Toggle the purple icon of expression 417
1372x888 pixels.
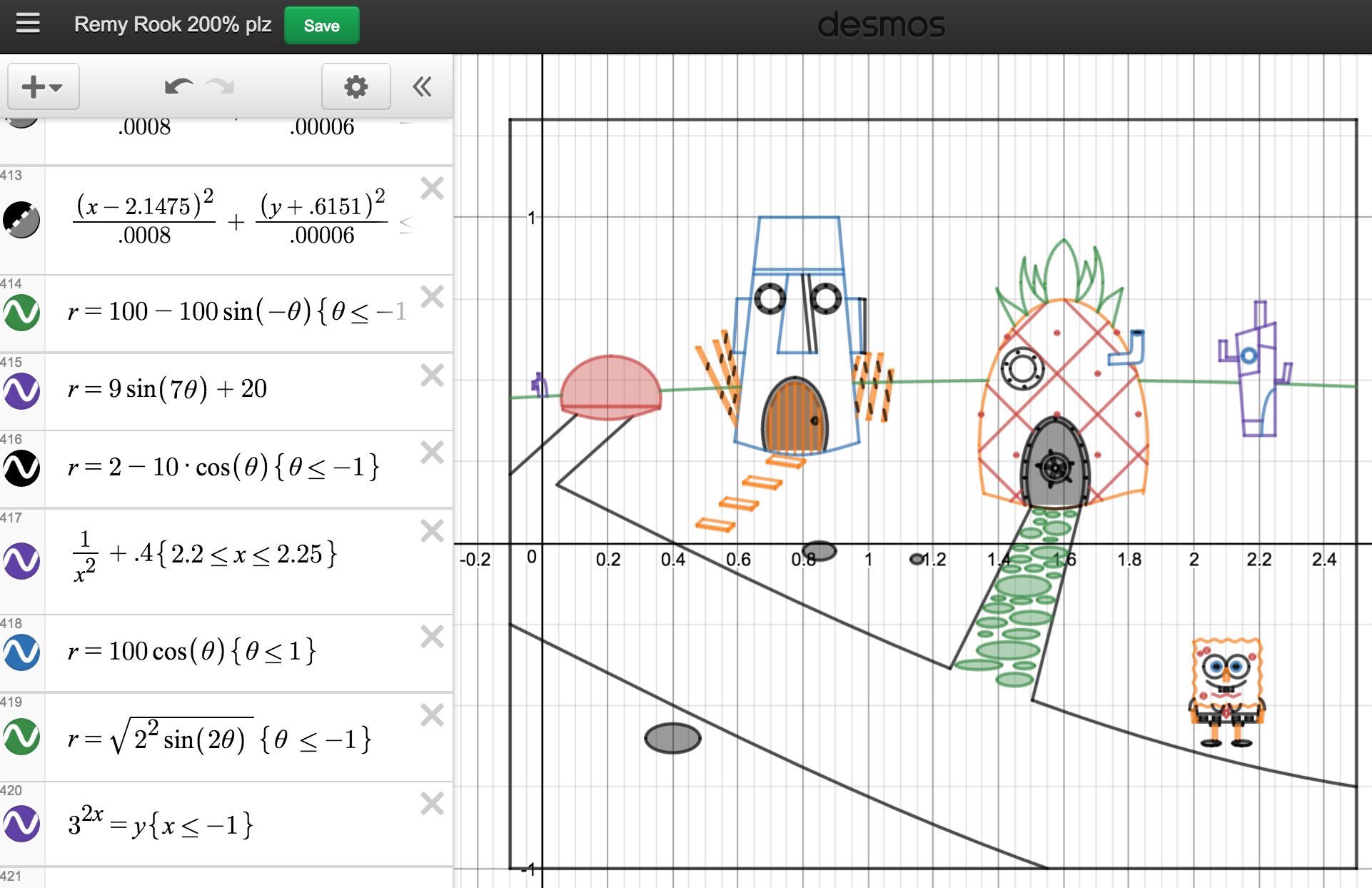(x=21, y=560)
